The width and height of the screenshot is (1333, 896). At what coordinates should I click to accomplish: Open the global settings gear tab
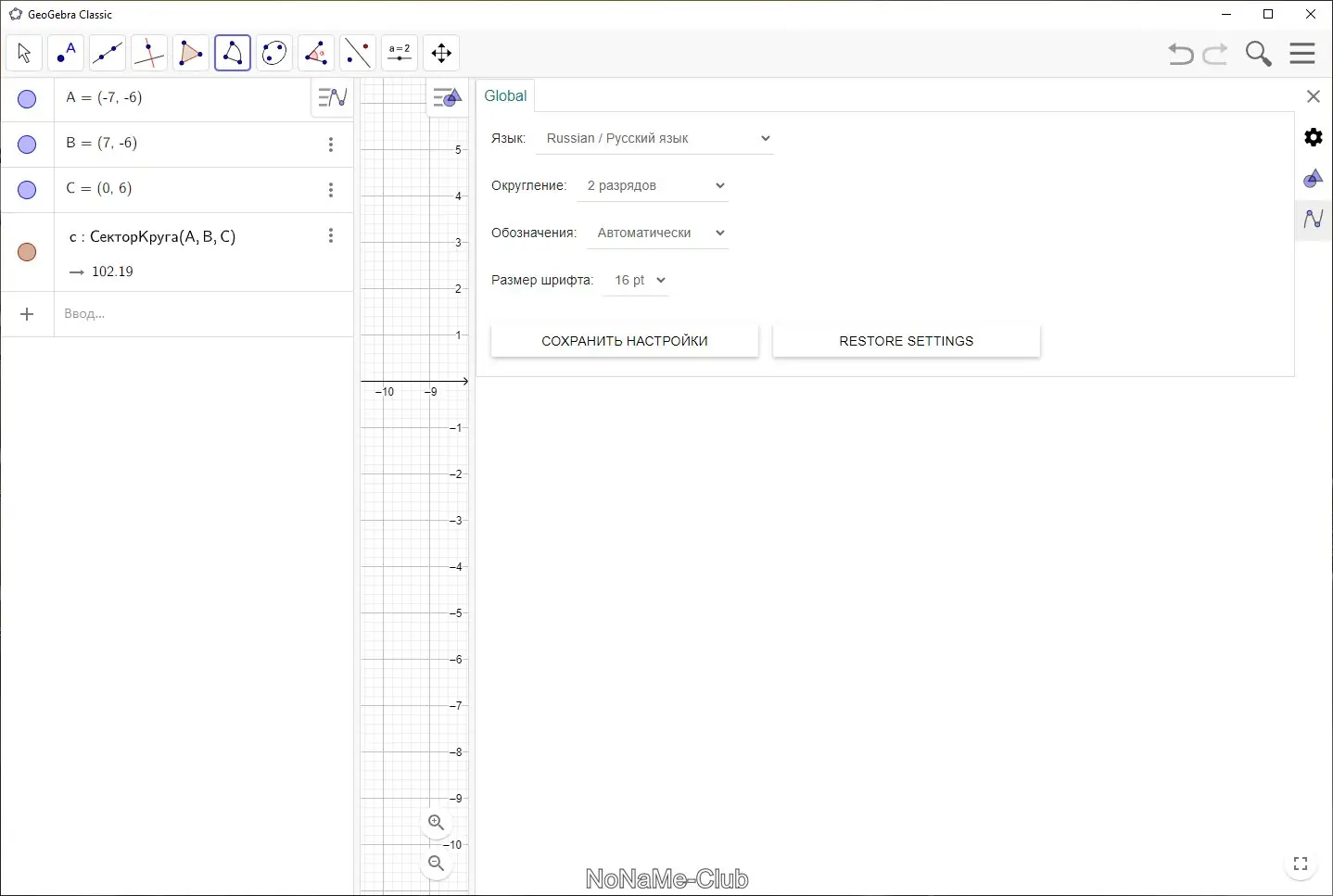pyautogui.click(x=1314, y=137)
